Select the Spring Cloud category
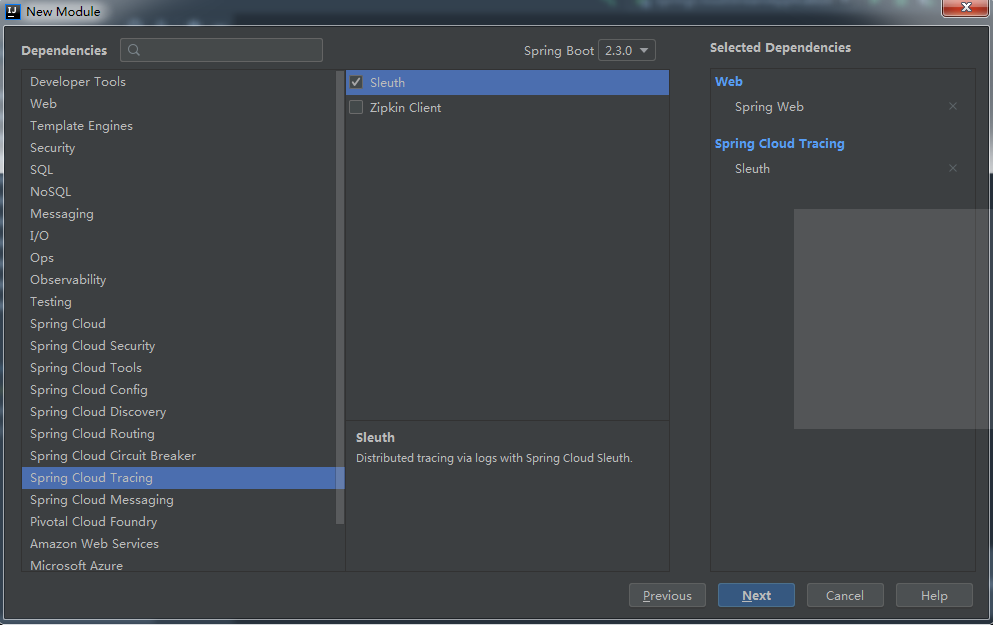993x625 pixels. pyautogui.click(x=179, y=324)
